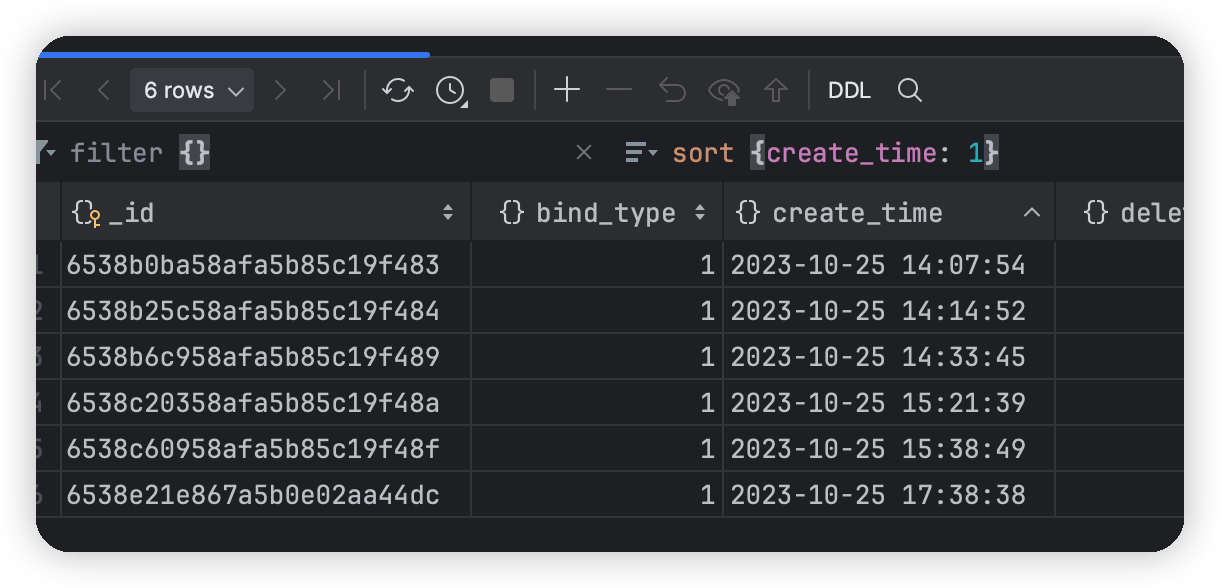
Task: Add a new row
Action: [x=567, y=91]
